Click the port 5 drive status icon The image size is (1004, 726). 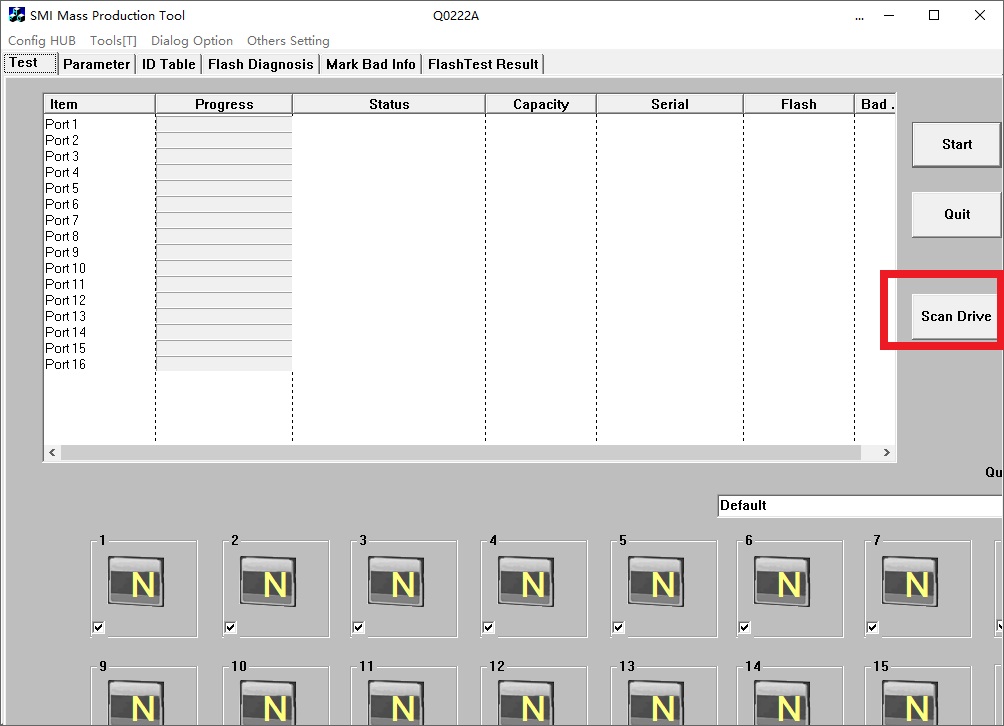click(x=656, y=582)
